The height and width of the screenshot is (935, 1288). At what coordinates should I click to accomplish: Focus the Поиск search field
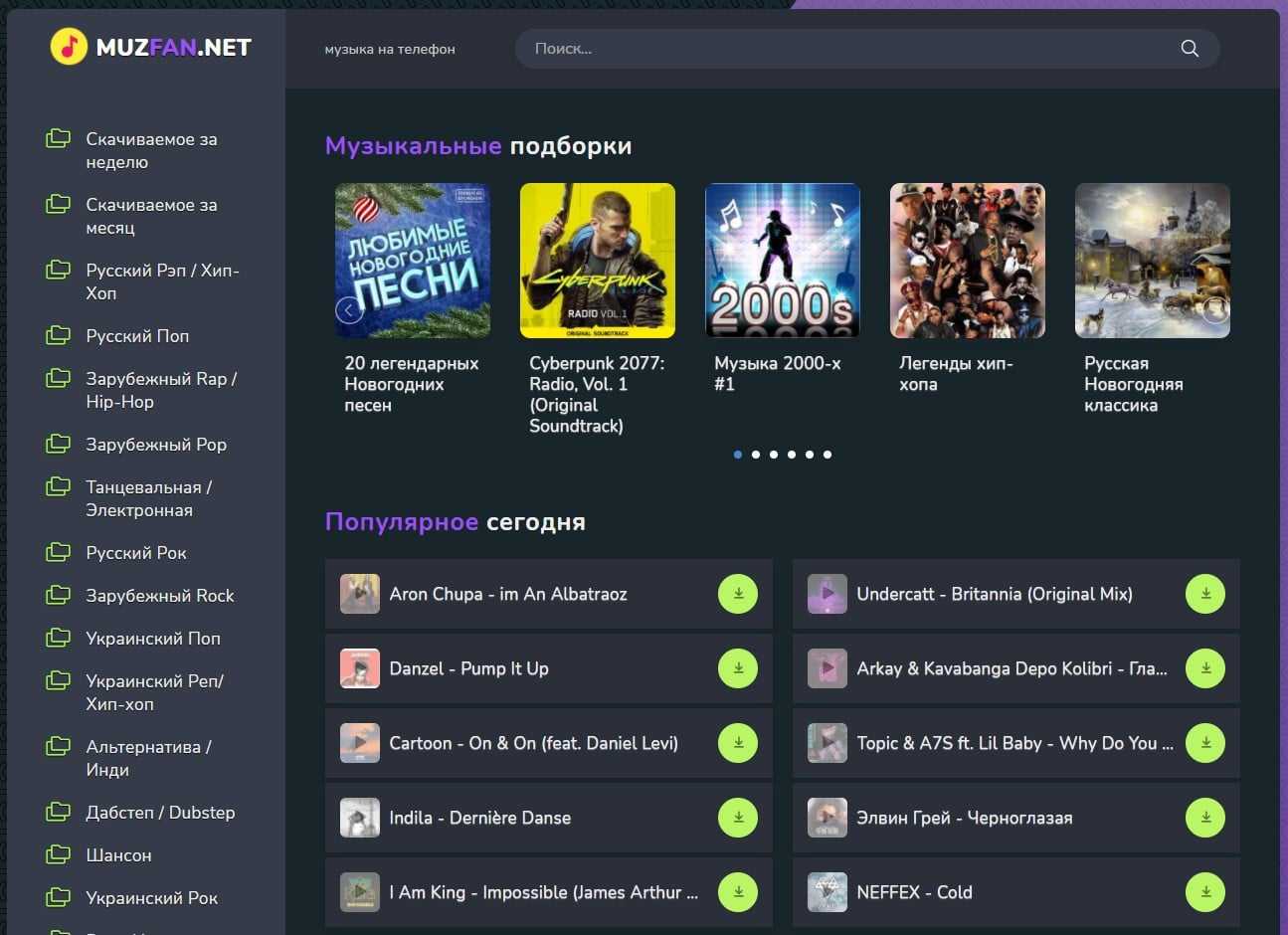pyautogui.click(x=867, y=49)
